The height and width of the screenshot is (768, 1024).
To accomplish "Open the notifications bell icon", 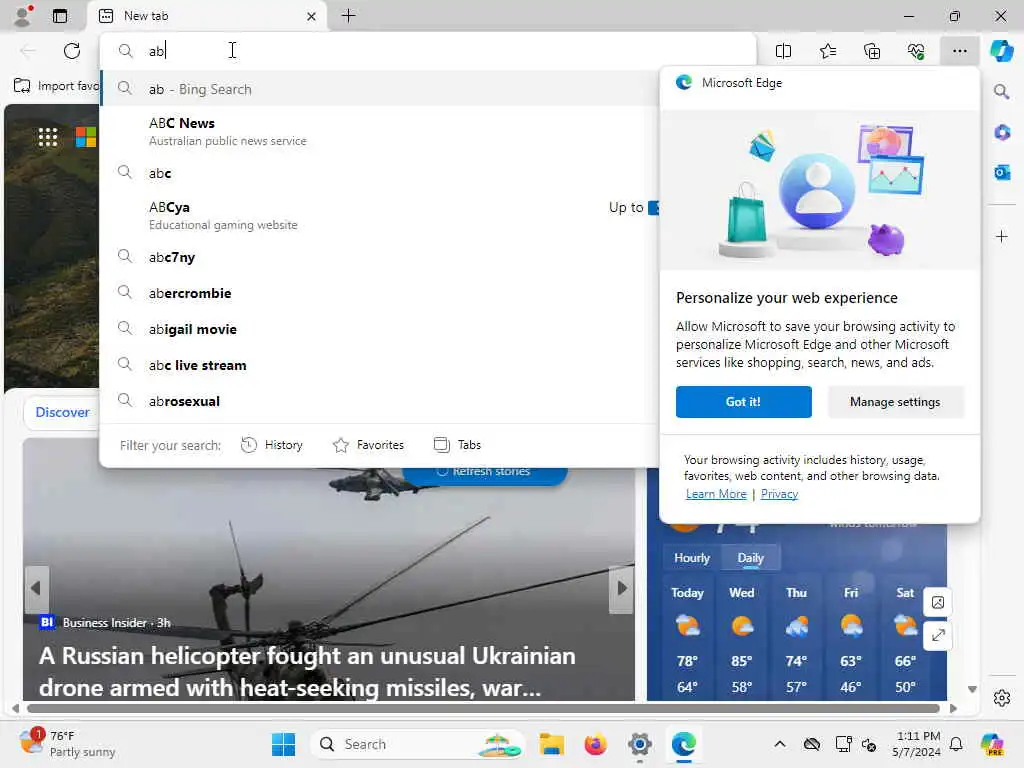I will point(956,744).
